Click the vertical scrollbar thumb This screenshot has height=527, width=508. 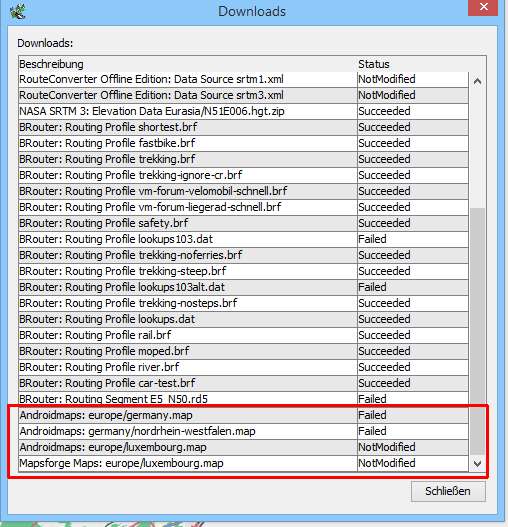(x=477, y=331)
